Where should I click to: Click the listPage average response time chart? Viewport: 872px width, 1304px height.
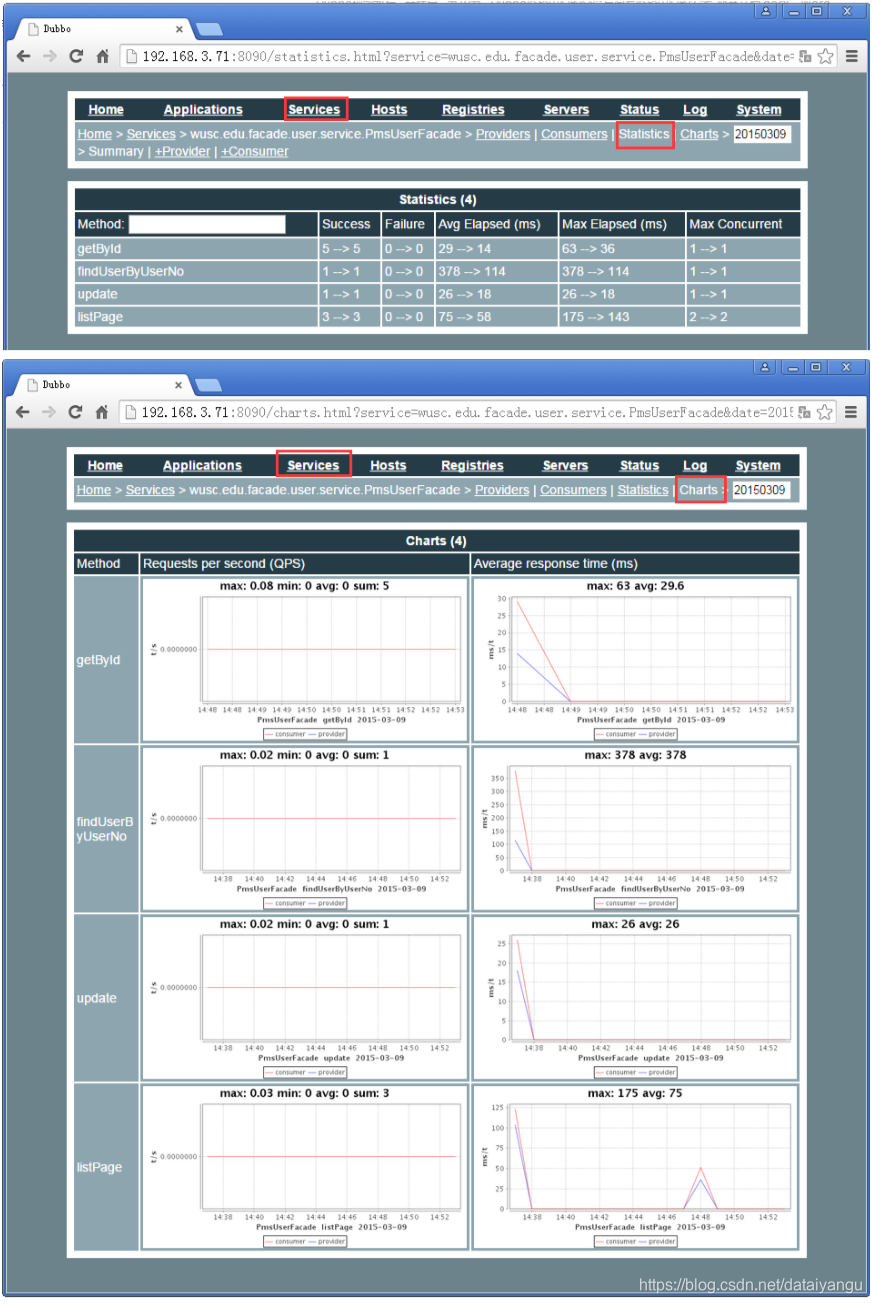[635, 1167]
